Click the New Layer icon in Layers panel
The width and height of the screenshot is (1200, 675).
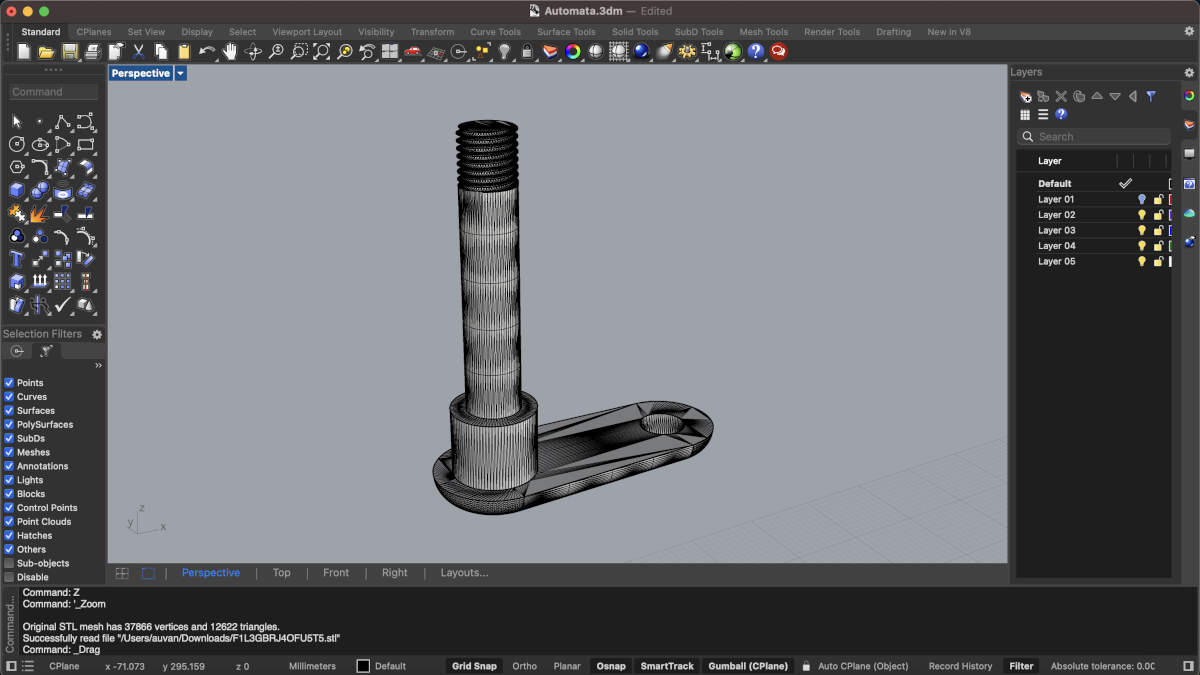[1025, 97]
